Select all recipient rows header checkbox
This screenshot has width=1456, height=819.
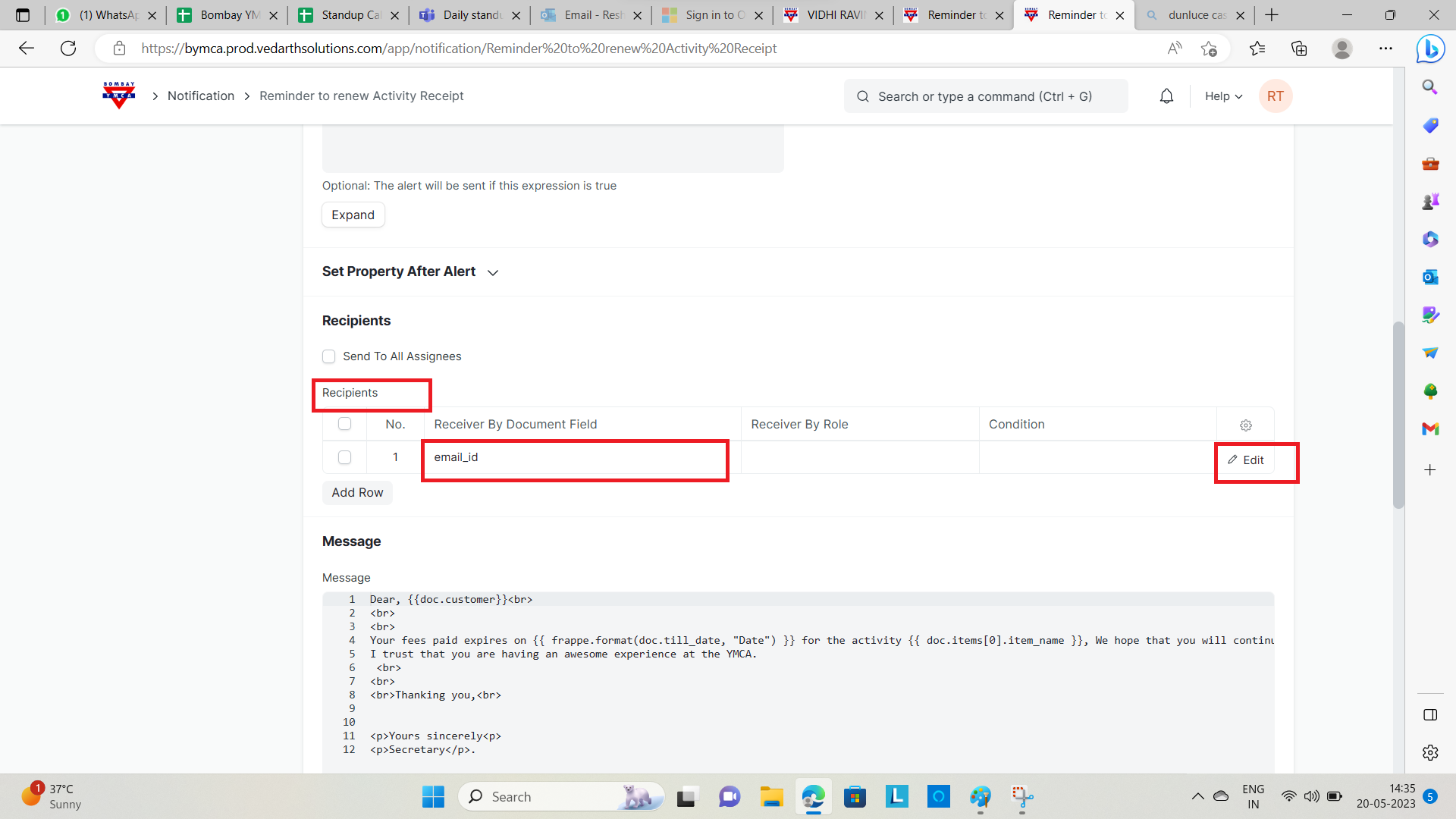tap(344, 424)
